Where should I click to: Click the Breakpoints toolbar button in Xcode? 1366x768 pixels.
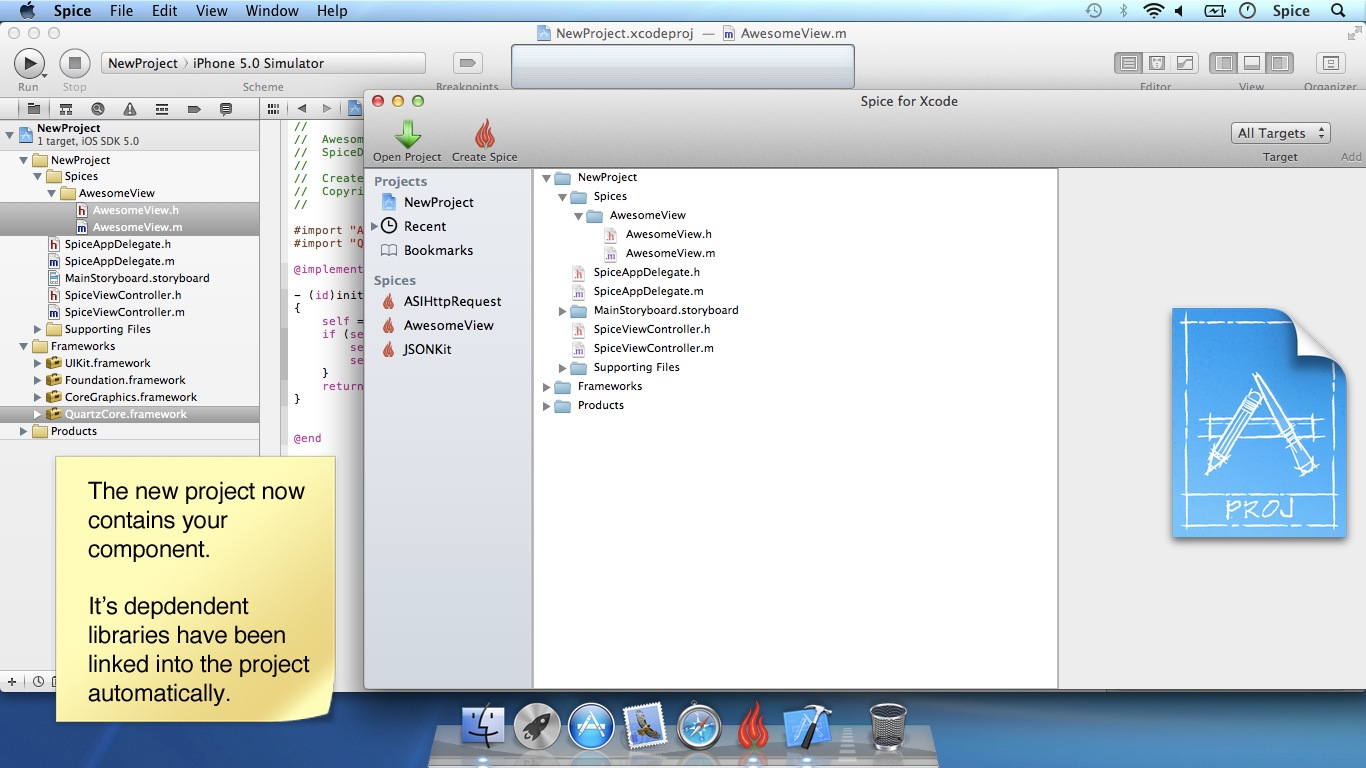[x=467, y=63]
